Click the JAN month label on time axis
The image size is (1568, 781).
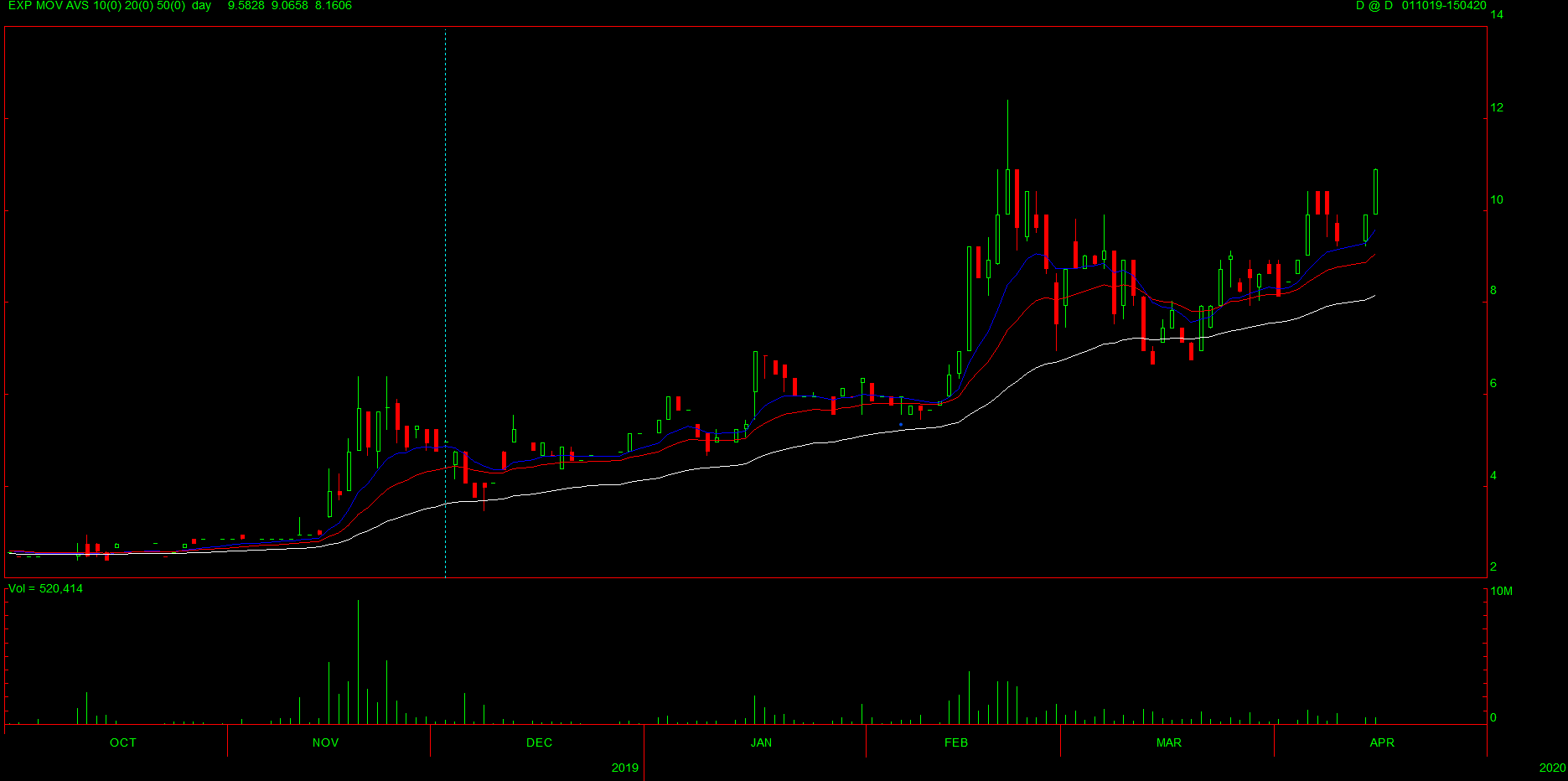tap(761, 742)
